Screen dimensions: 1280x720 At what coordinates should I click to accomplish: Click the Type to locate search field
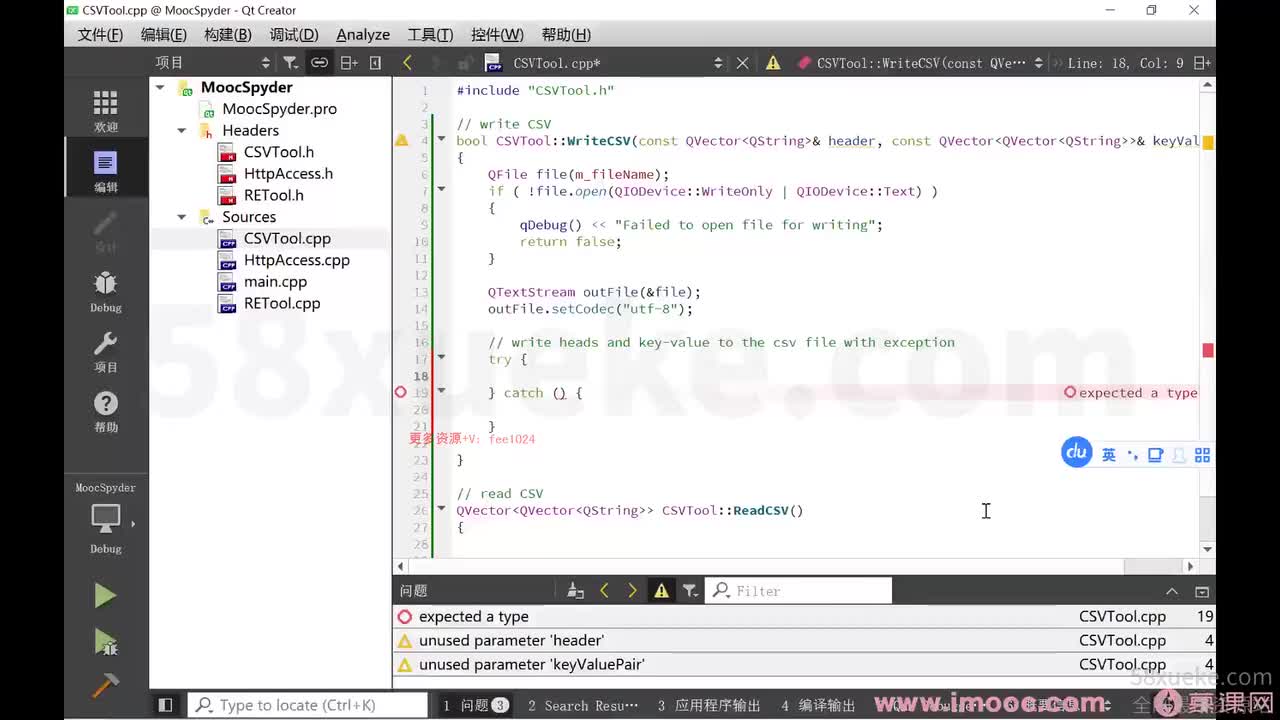[x=308, y=705]
